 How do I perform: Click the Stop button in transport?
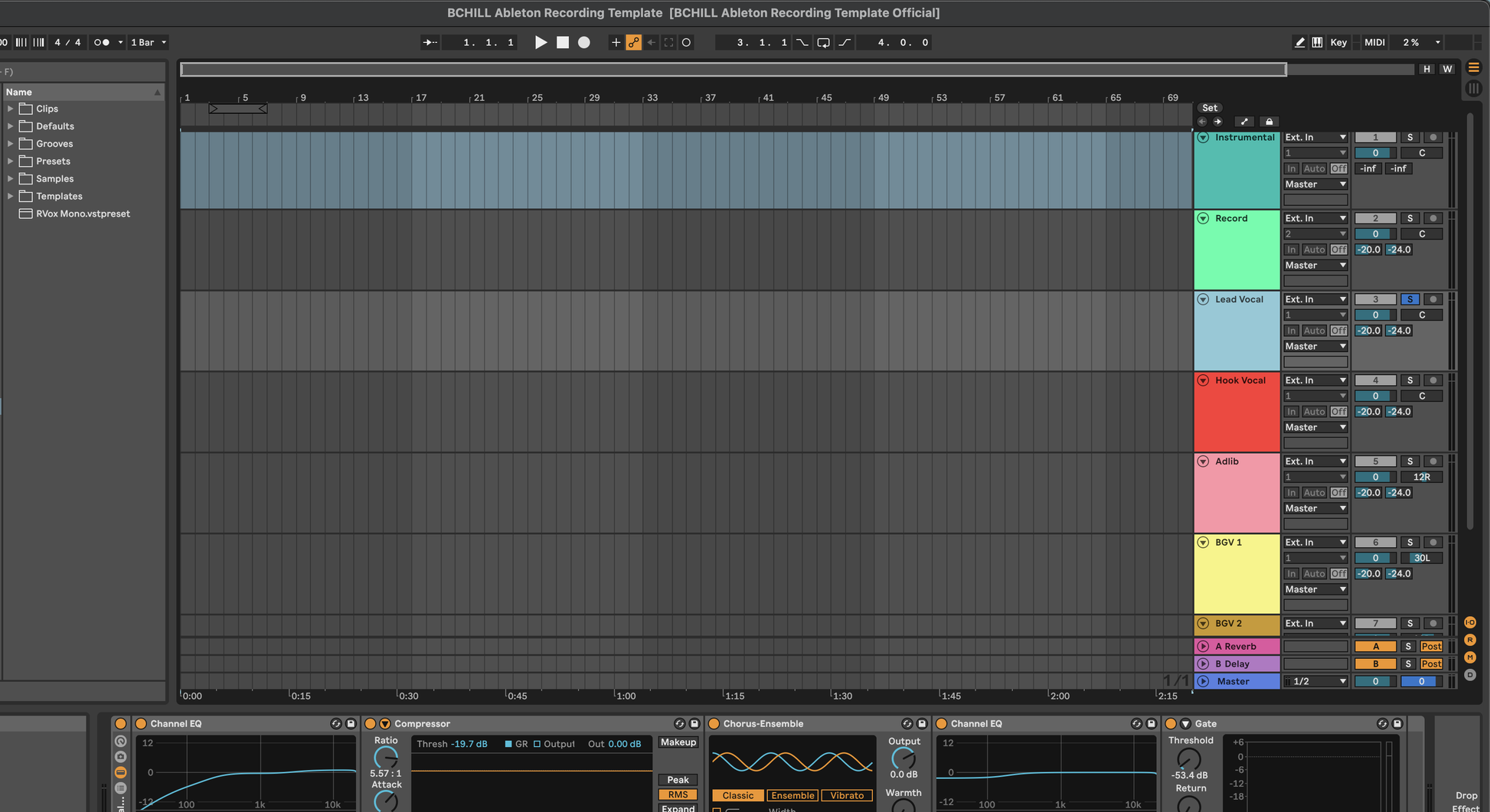(x=563, y=43)
